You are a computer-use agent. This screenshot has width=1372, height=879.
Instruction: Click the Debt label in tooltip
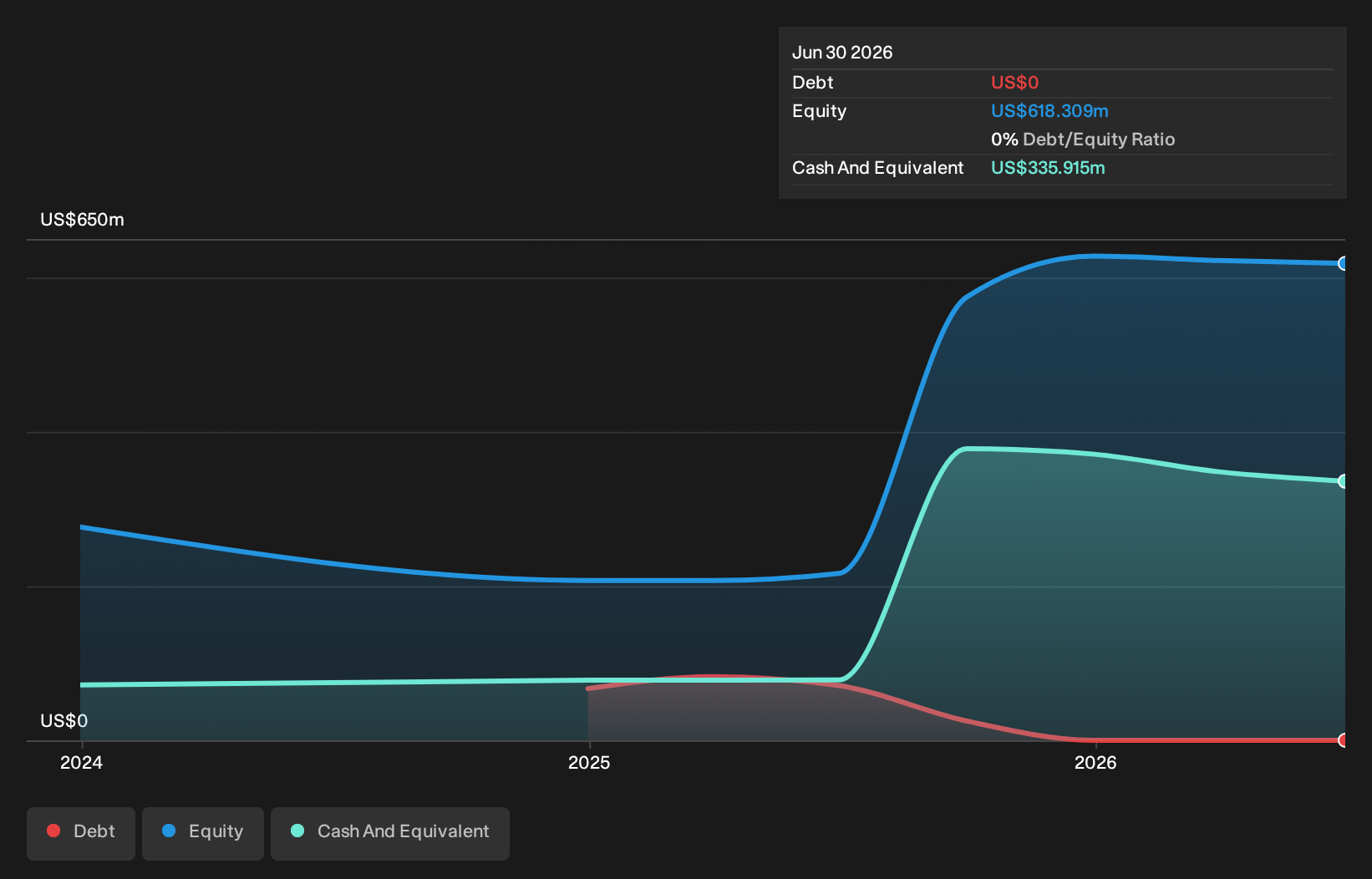[x=812, y=83]
